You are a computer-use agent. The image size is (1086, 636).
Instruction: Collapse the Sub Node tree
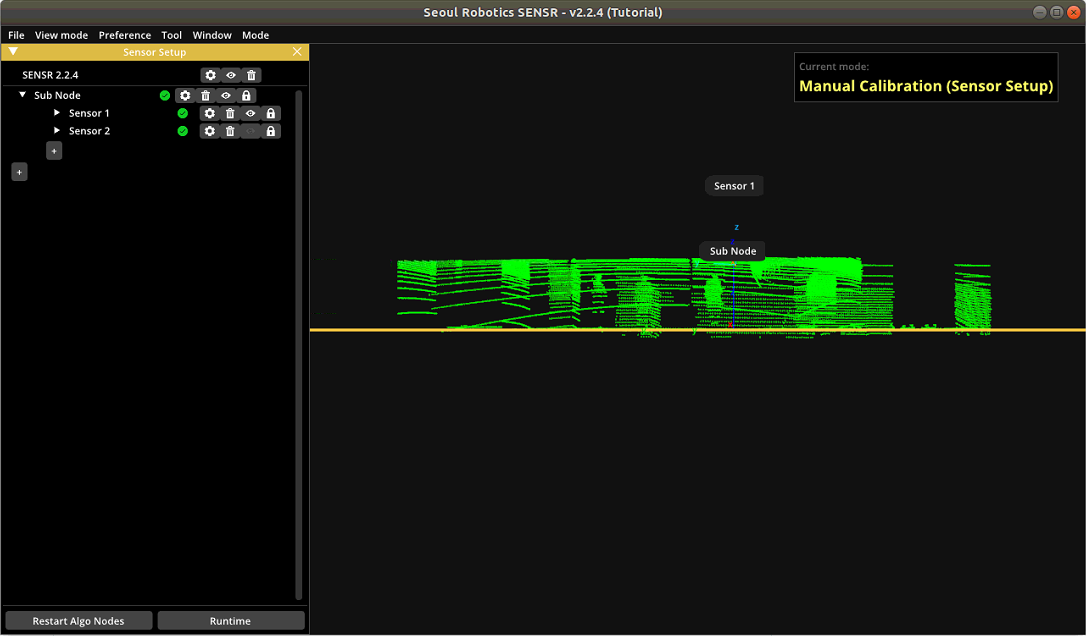click(x=22, y=95)
